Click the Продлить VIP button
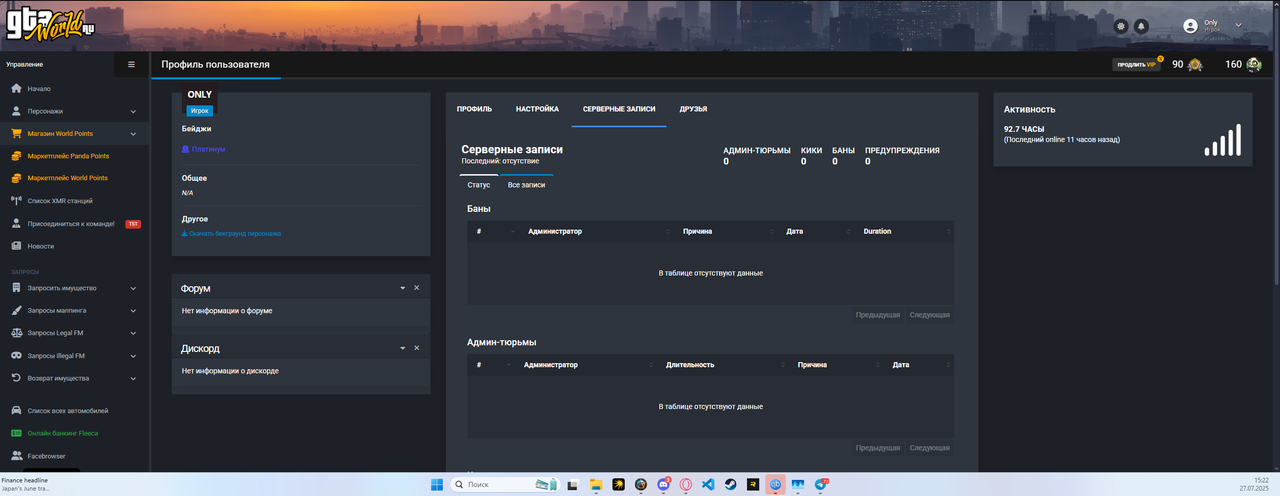Screen dimensions: 1280x496 coord(1137,64)
